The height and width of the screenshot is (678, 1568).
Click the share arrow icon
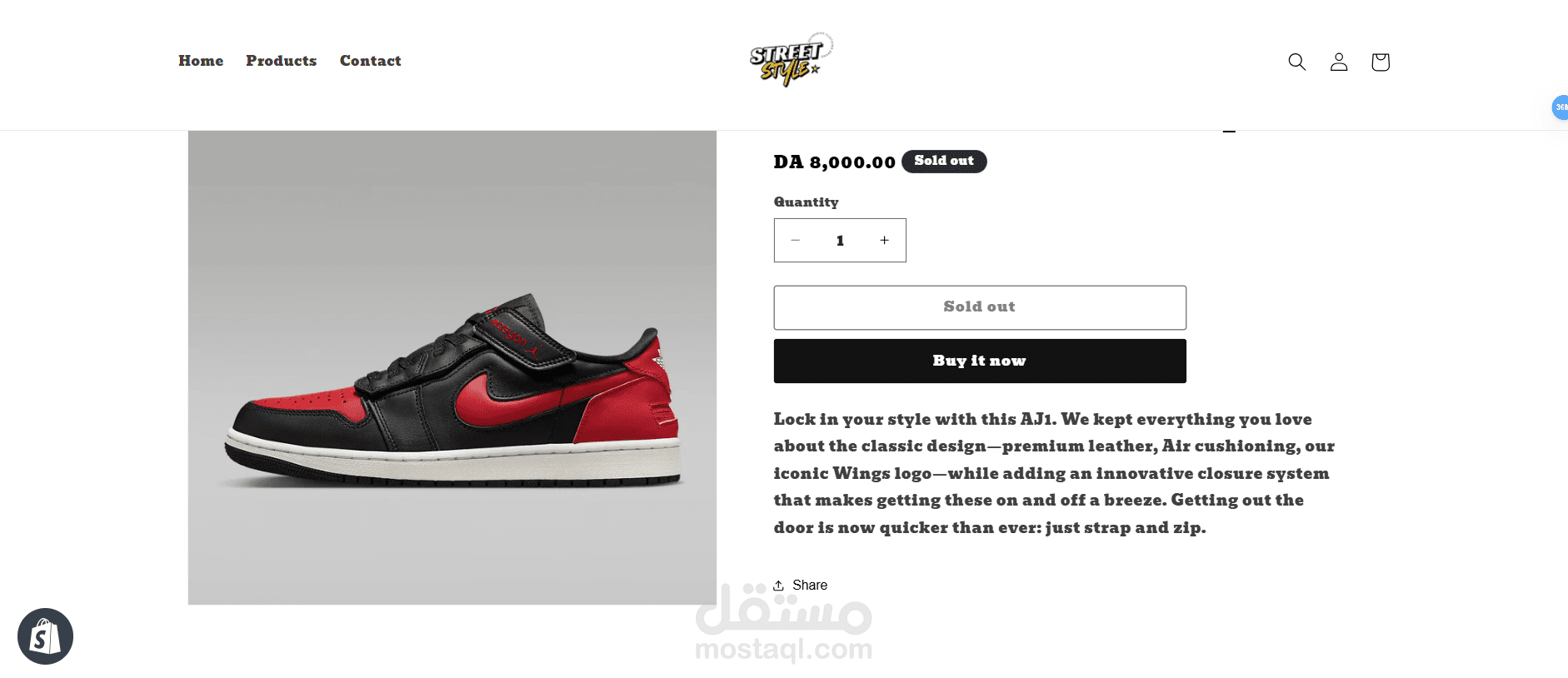pos(779,586)
